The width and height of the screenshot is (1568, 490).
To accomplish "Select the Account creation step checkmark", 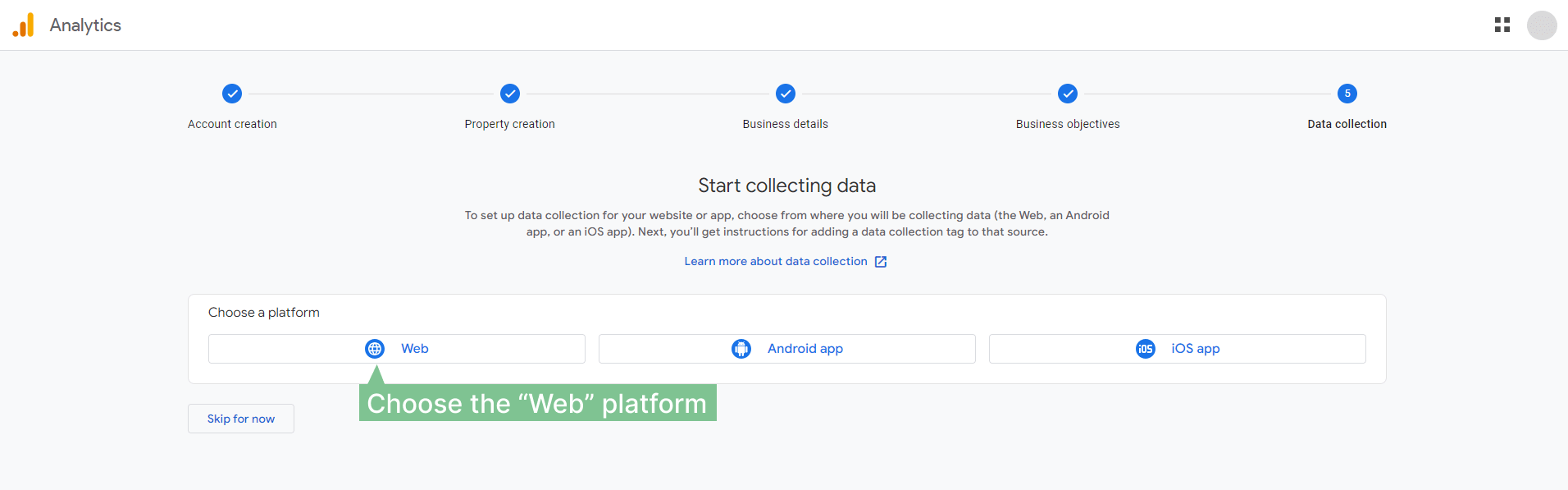I will tap(232, 94).
